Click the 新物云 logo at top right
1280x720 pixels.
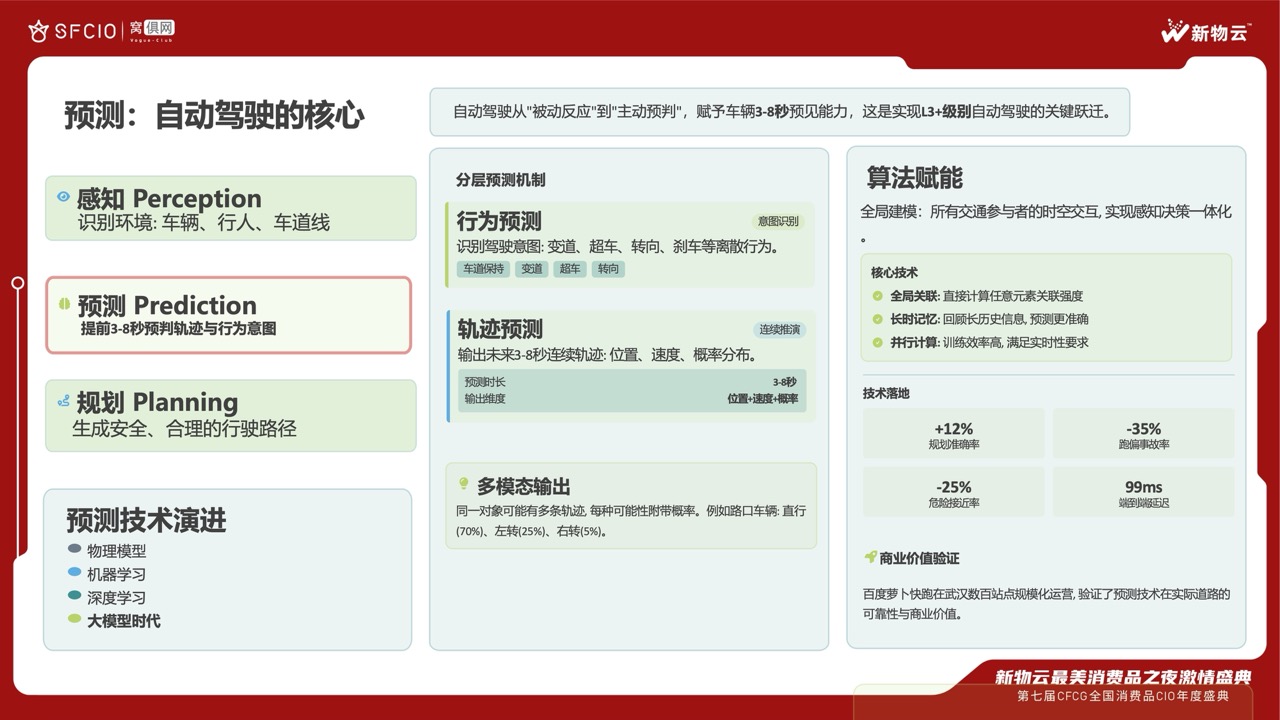pyautogui.click(x=1205, y=32)
